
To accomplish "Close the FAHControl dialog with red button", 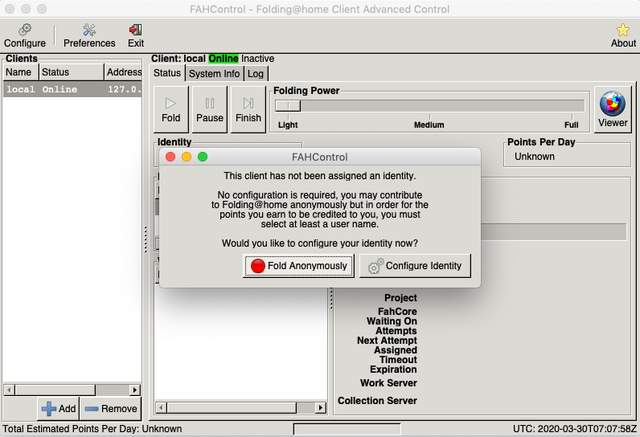I will (170, 157).
